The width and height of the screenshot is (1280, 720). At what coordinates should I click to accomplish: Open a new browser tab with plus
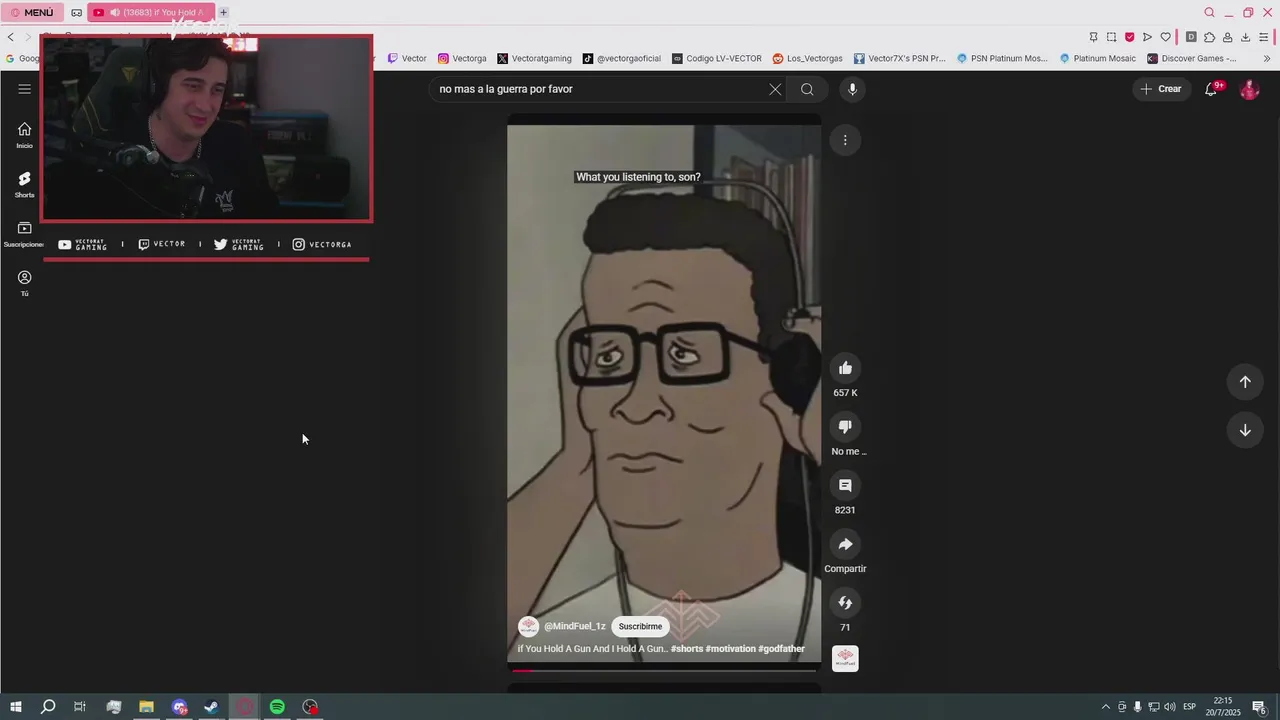coord(223,12)
